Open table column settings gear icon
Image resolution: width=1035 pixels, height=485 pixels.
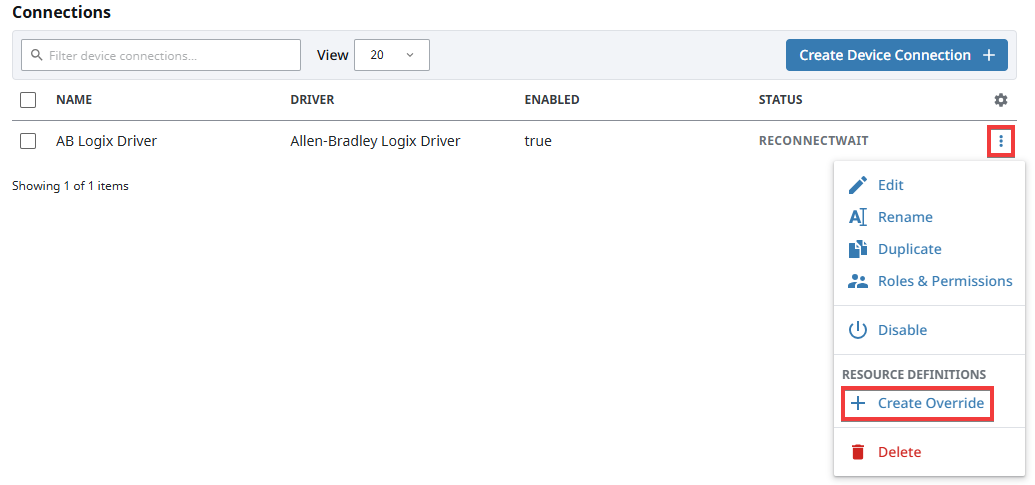click(x=1000, y=100)
